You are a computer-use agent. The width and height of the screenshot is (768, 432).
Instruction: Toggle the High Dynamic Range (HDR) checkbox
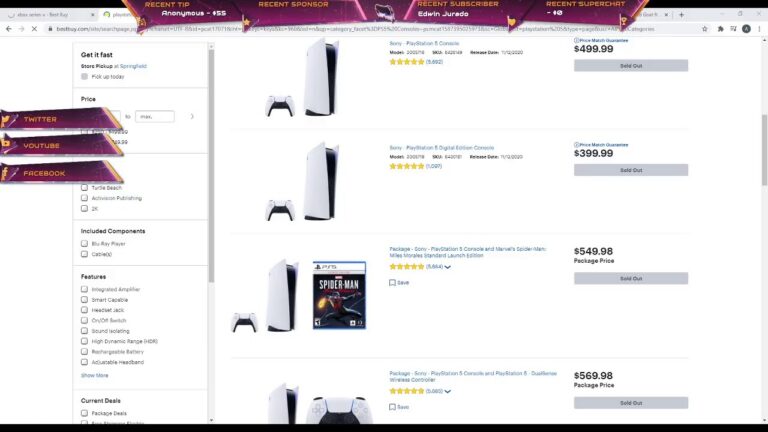coord(84,341)
